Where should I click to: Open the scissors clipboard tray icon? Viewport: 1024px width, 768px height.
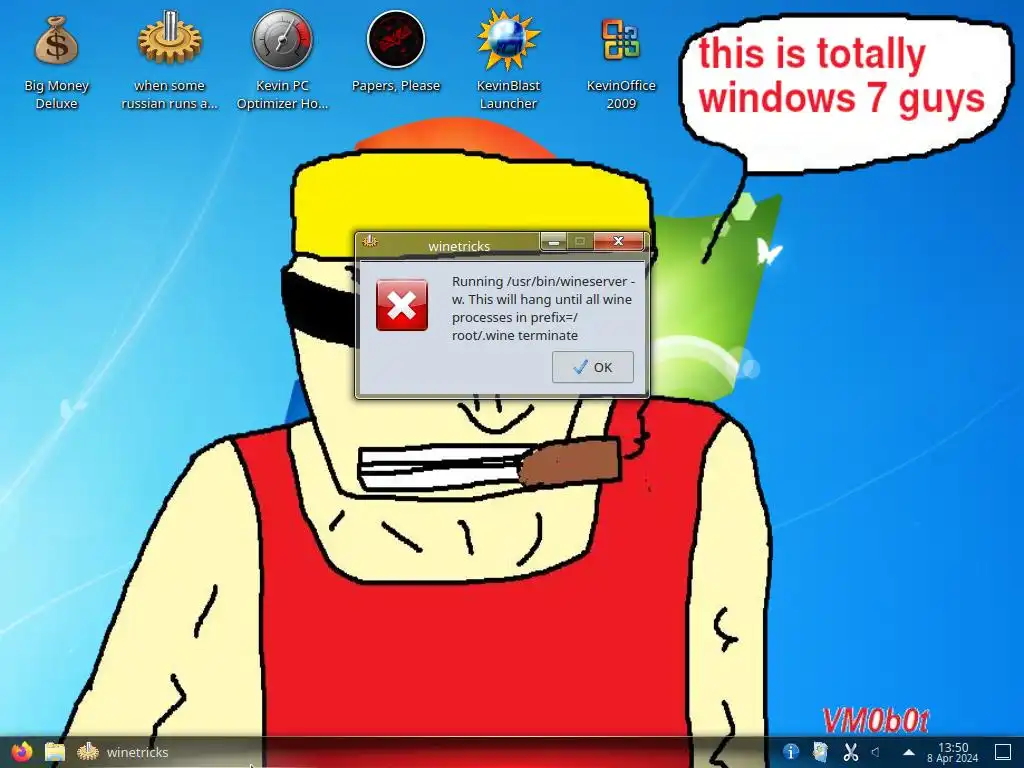pos(850,752)
